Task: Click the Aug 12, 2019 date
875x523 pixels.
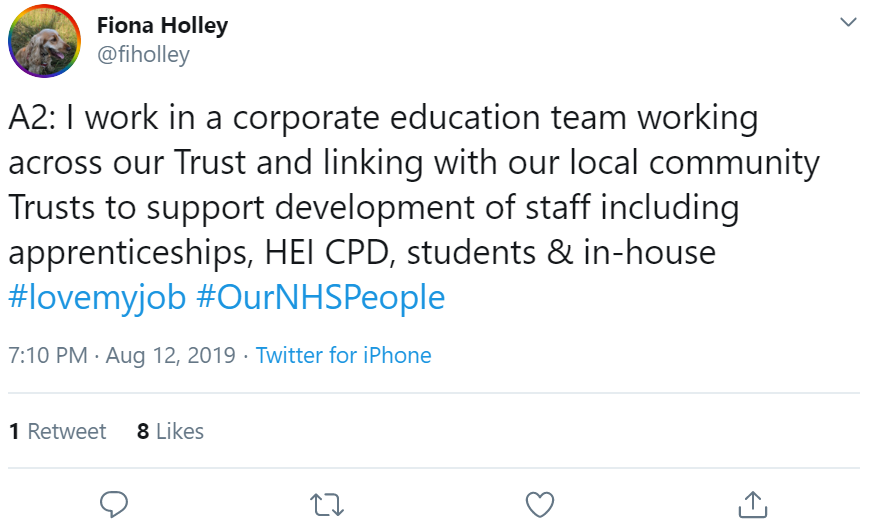Action: pyautogui.click(x=171, y=356)
